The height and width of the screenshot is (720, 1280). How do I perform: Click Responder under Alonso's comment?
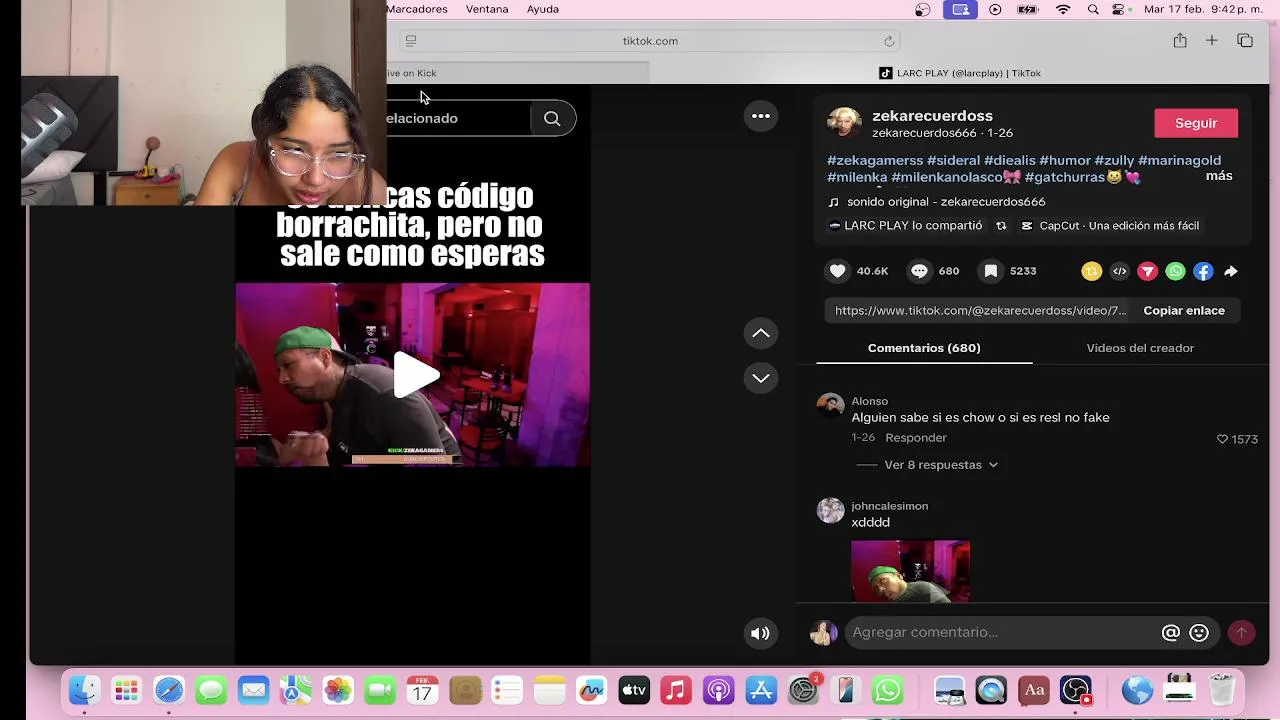pyautogui.click(x=916, y=438)
